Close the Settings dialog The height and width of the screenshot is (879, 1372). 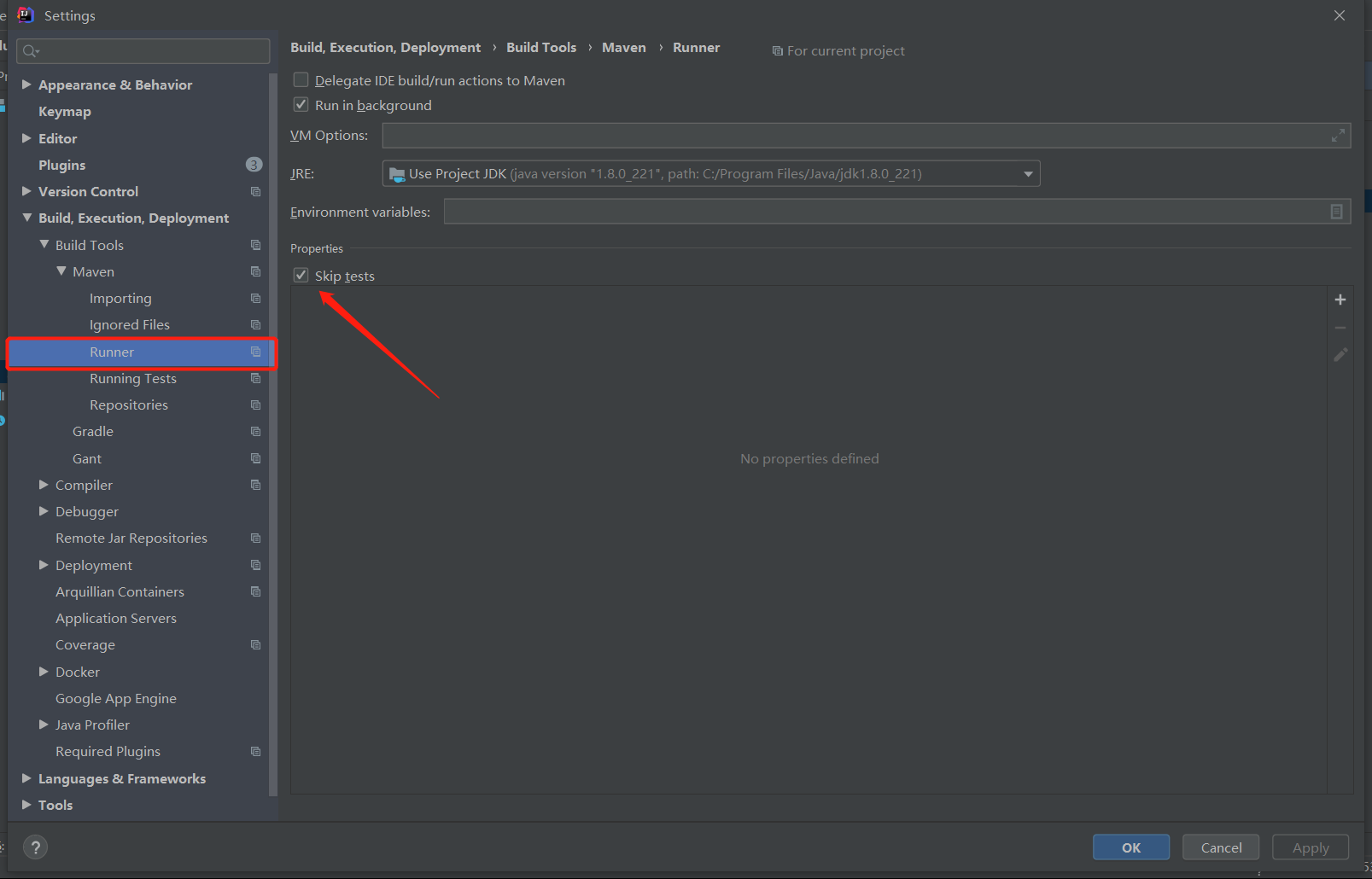(x=1340, y=15)
